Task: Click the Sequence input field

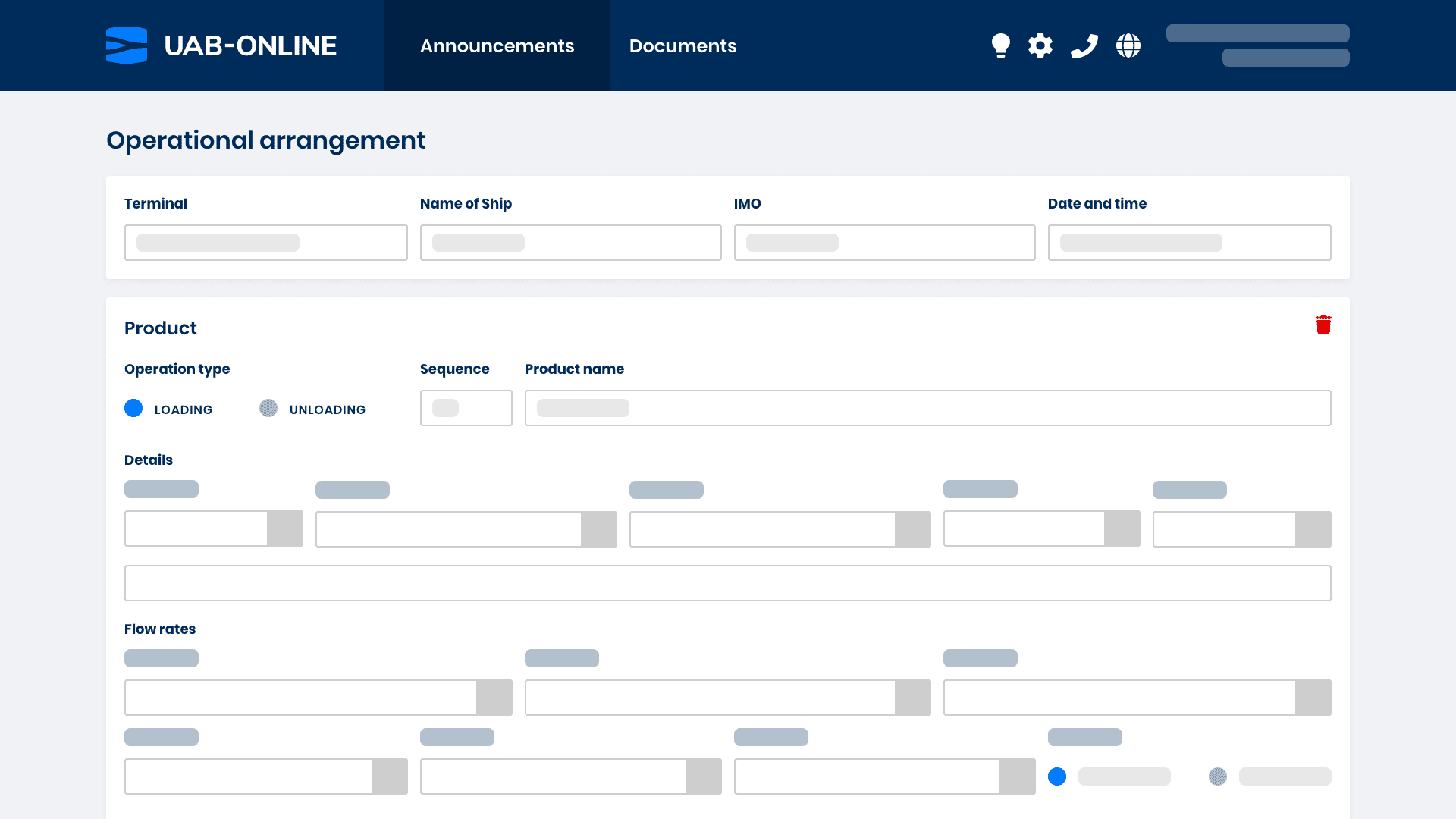Action: pyautogui.click(x=466, y=407)
